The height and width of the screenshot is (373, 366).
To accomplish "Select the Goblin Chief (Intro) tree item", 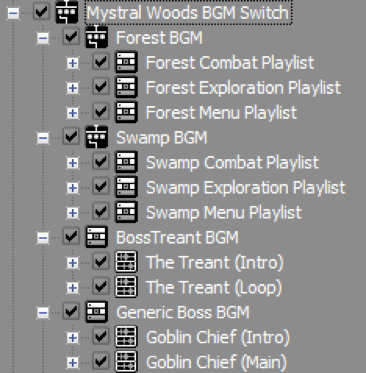I will [x=218, y=337].
